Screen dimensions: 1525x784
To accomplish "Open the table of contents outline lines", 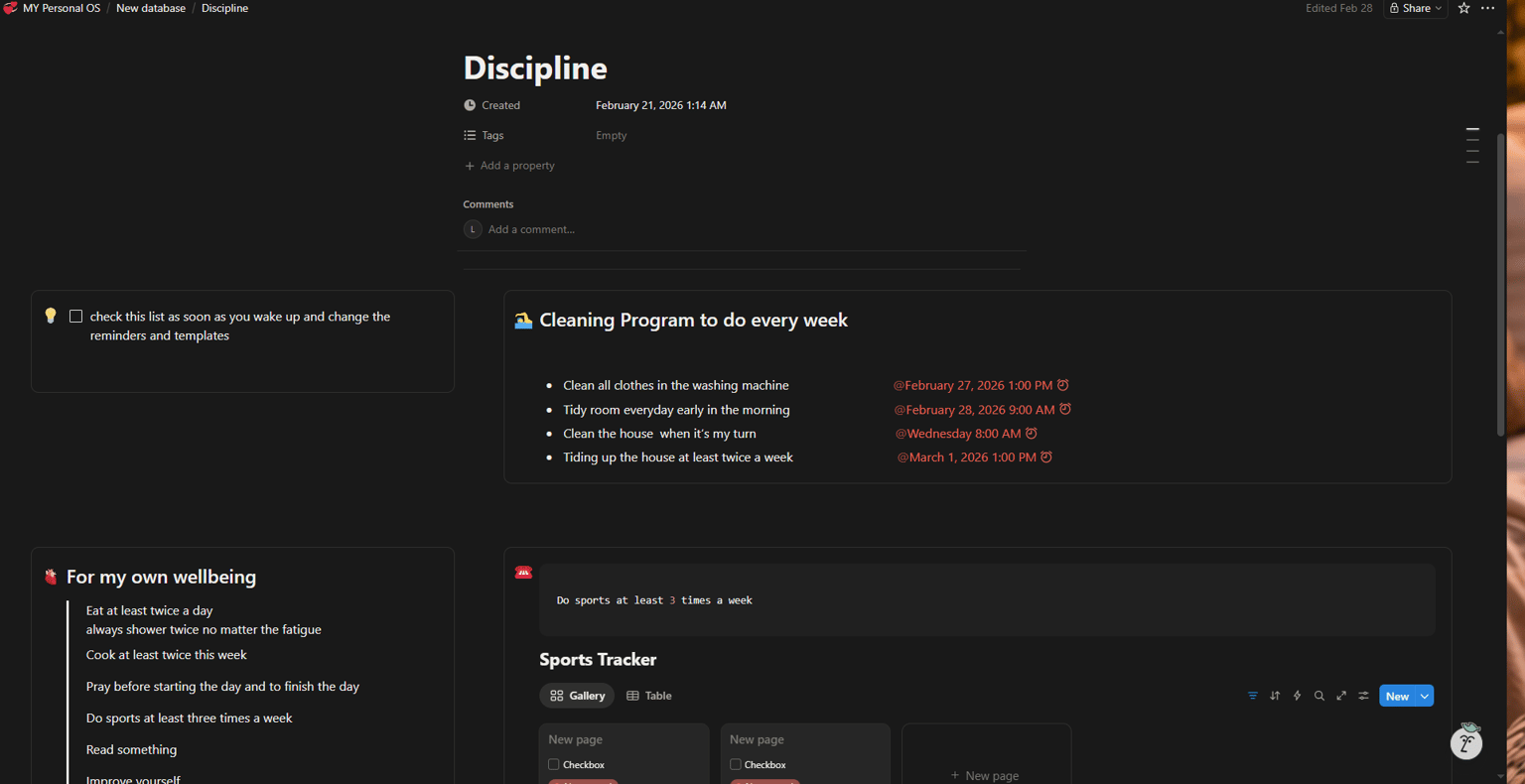I will point(1472,145).
